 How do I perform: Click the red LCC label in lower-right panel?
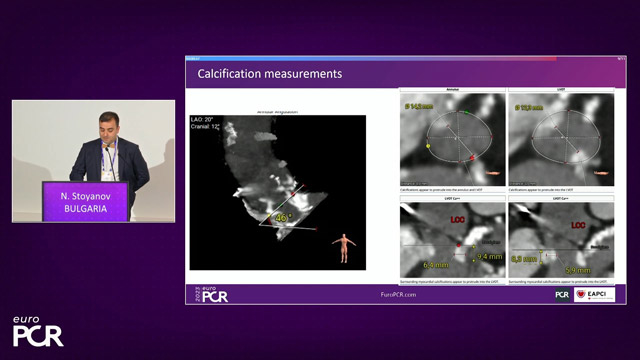coord(578,225)
